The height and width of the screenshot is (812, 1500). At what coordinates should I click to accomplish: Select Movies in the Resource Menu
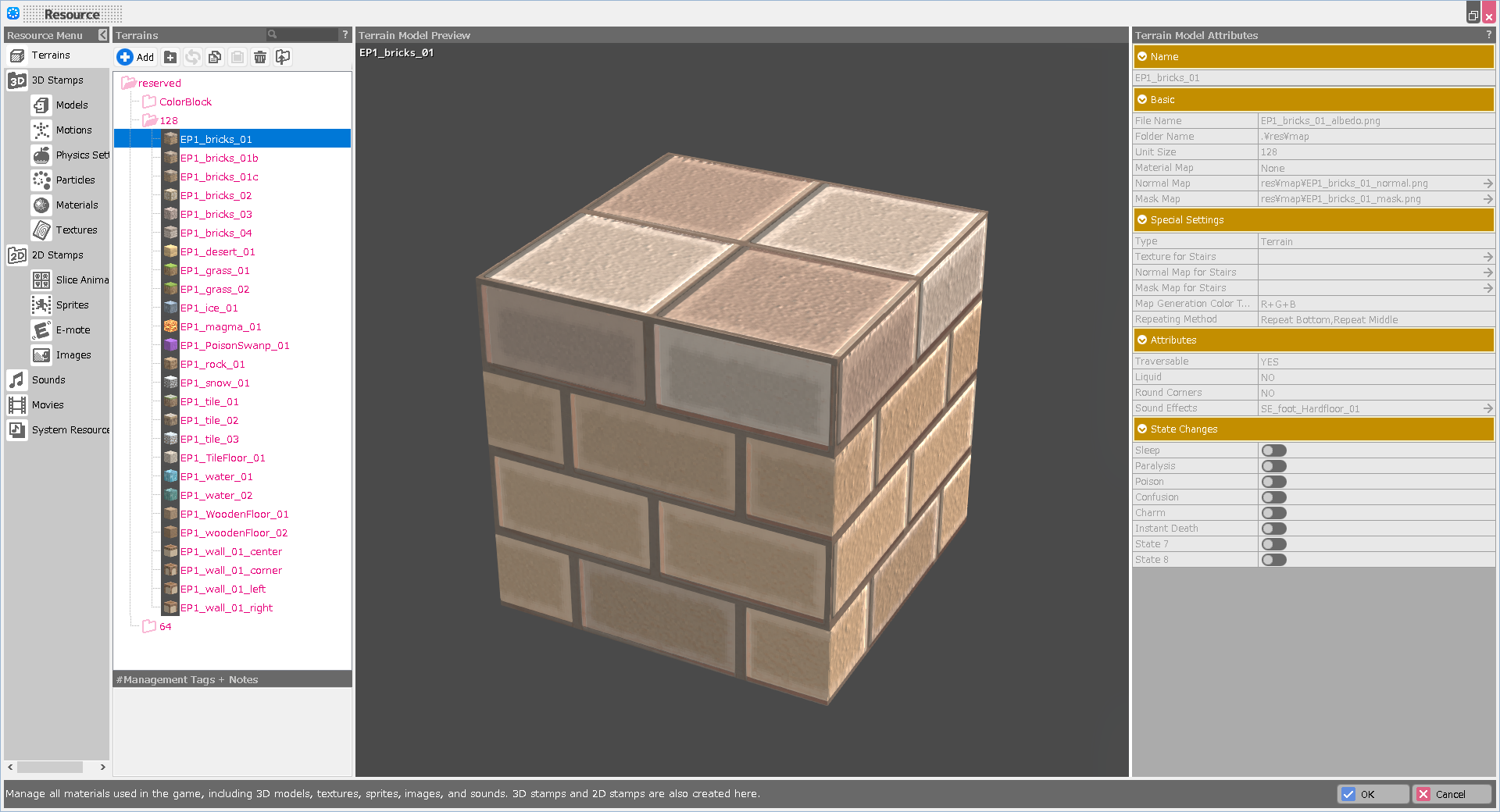[x=48, y=405]
